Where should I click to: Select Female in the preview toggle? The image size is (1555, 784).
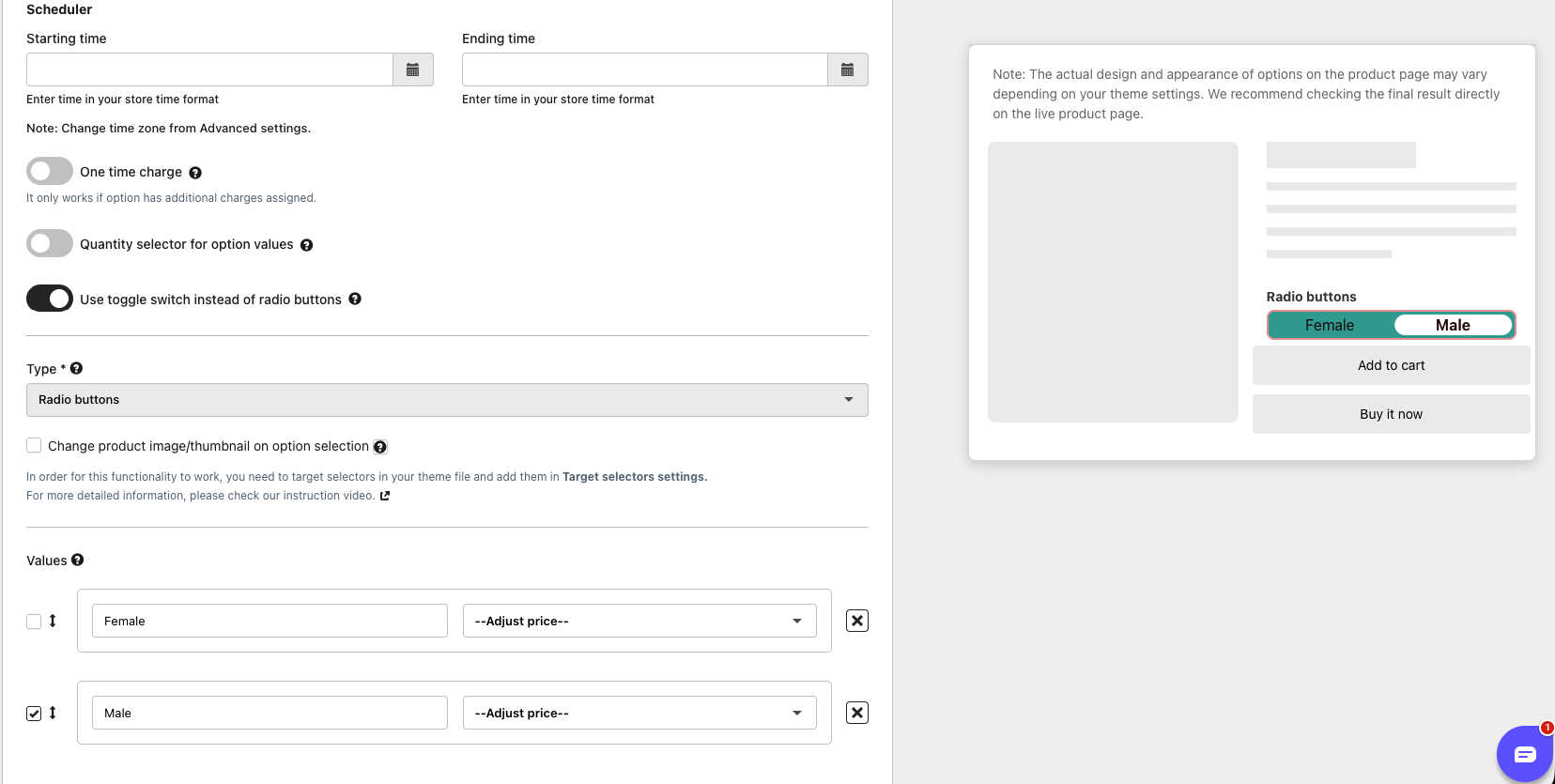(x=1330, y=325)
